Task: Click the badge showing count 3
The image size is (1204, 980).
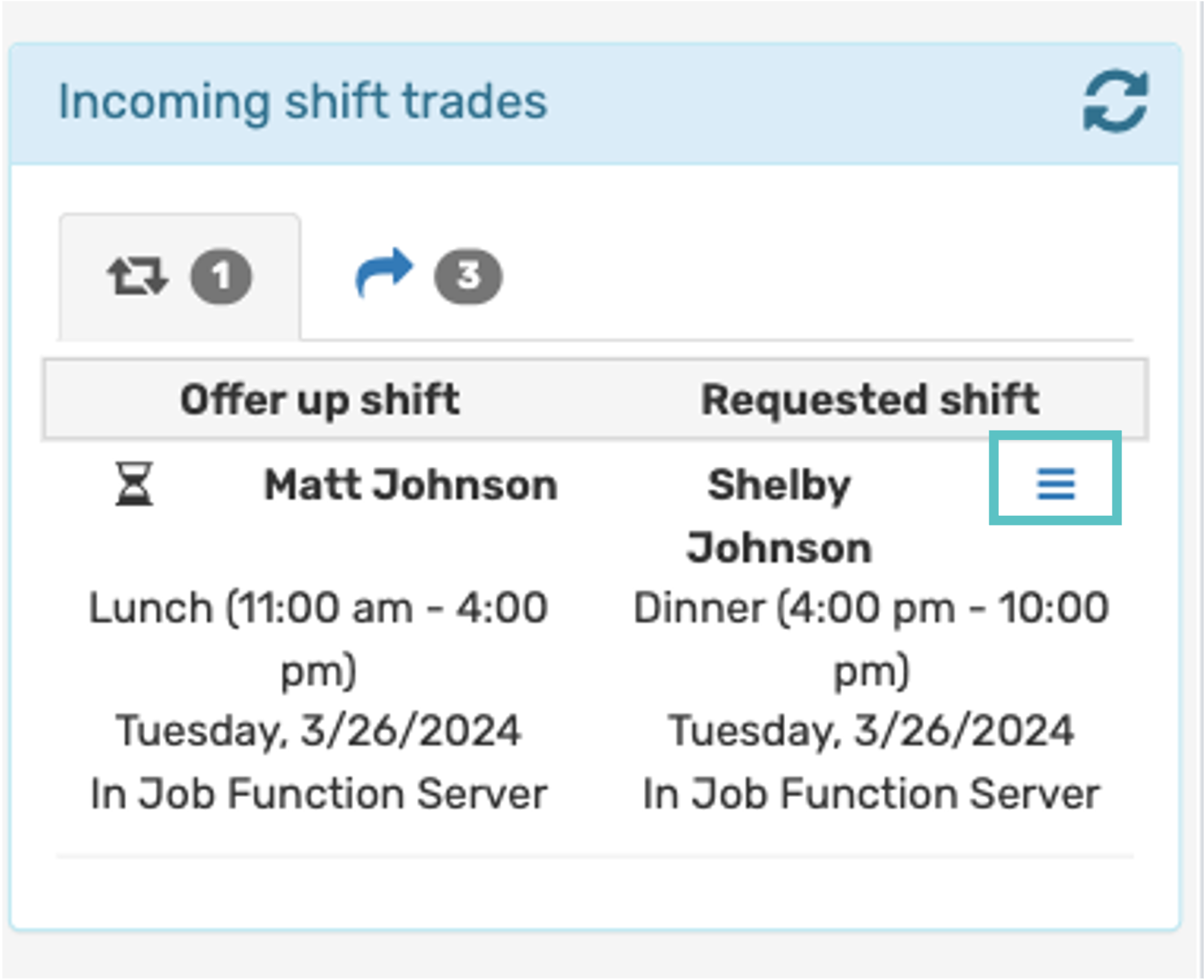Action: (469, 276)
